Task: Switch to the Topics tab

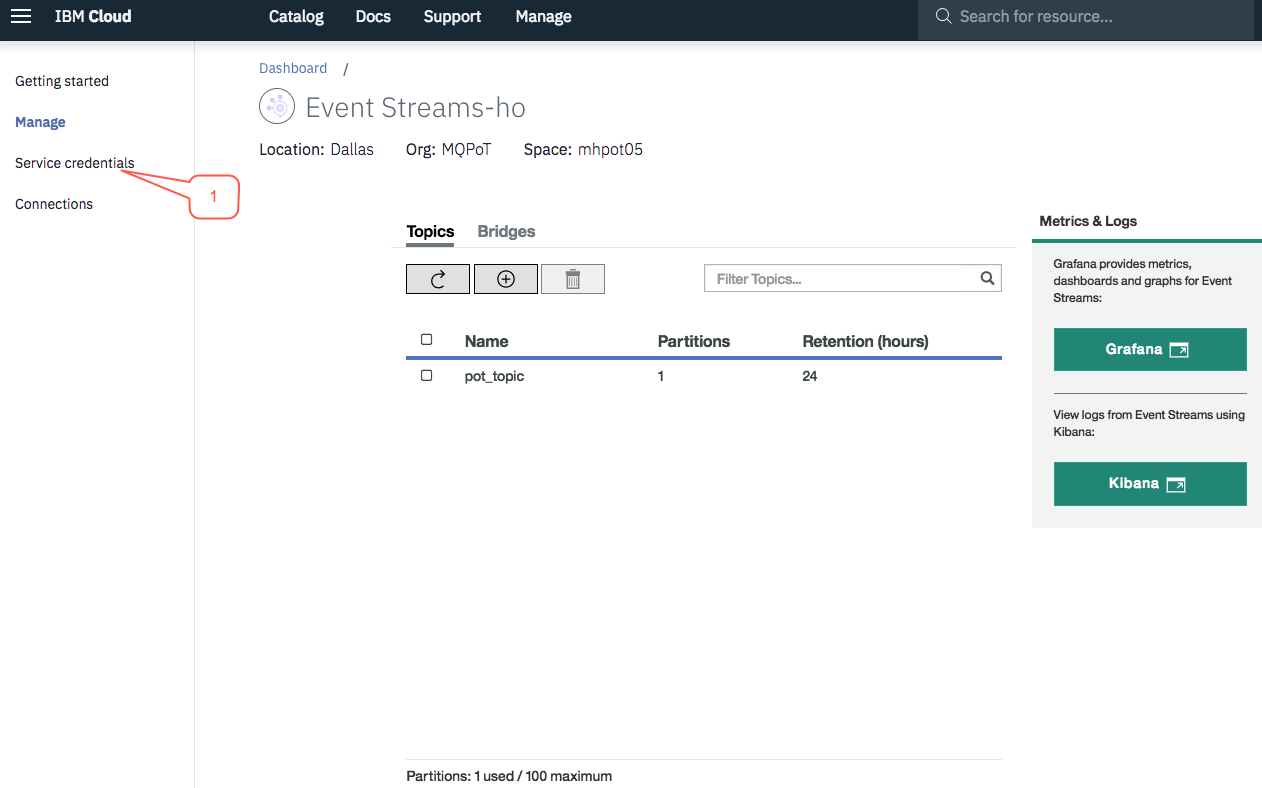Action: (431, 231)
